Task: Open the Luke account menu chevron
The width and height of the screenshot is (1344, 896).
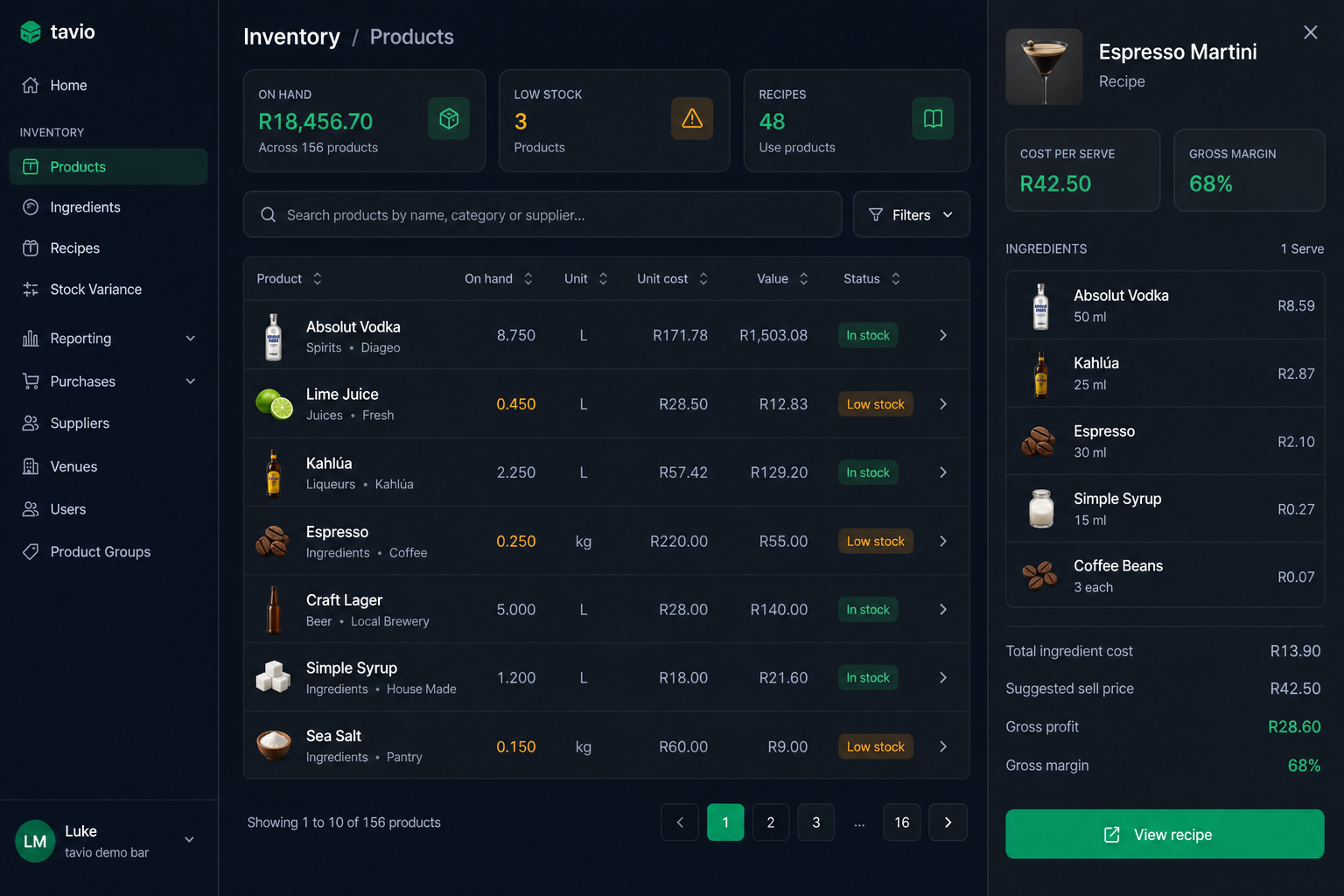Action: [189, 840]
